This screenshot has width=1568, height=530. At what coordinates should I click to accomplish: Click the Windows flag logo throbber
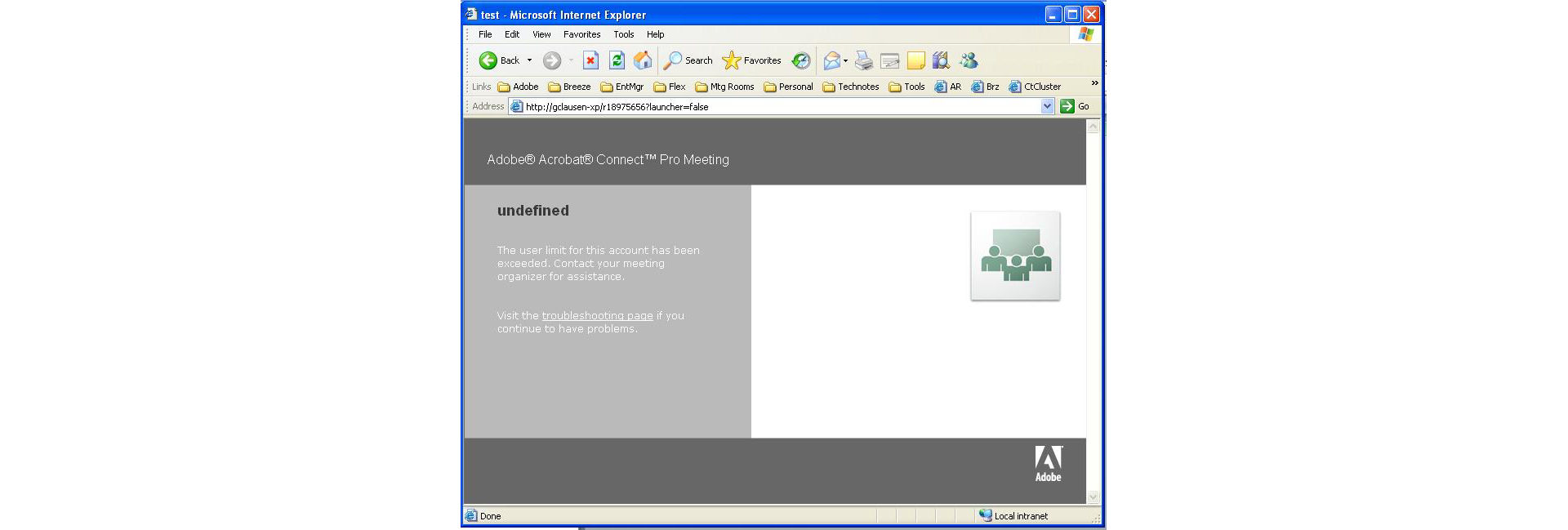[x=1085, y=34]
